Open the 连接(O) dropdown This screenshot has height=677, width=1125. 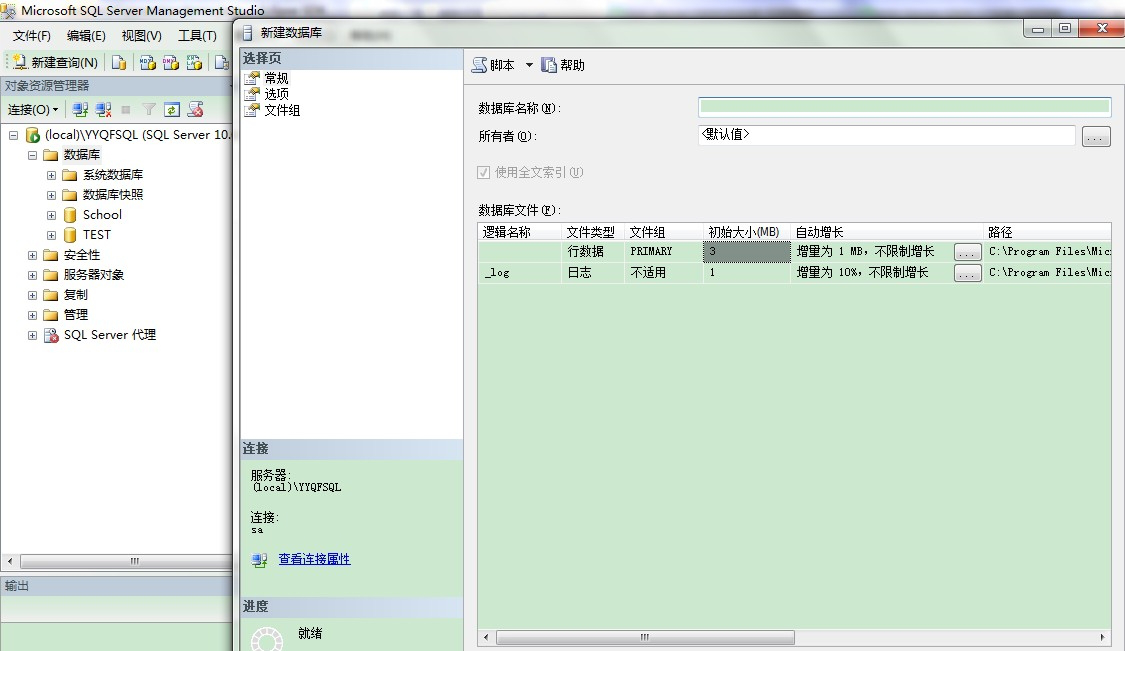click(33, 110)
